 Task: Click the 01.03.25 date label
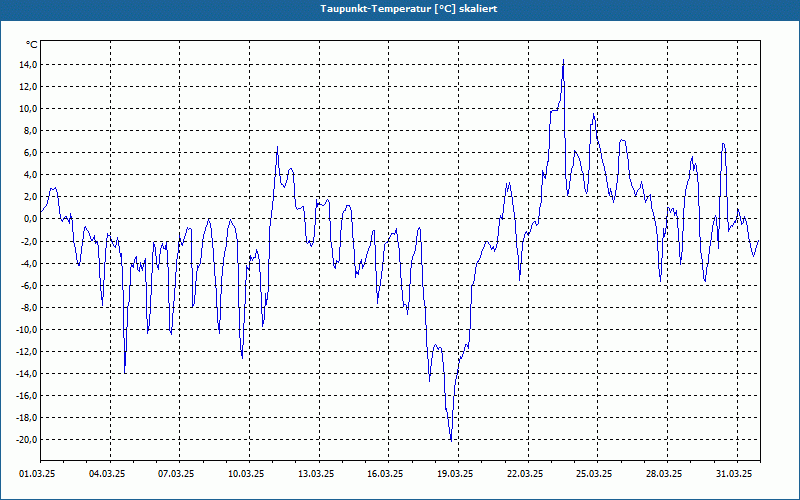pos(37,474)
